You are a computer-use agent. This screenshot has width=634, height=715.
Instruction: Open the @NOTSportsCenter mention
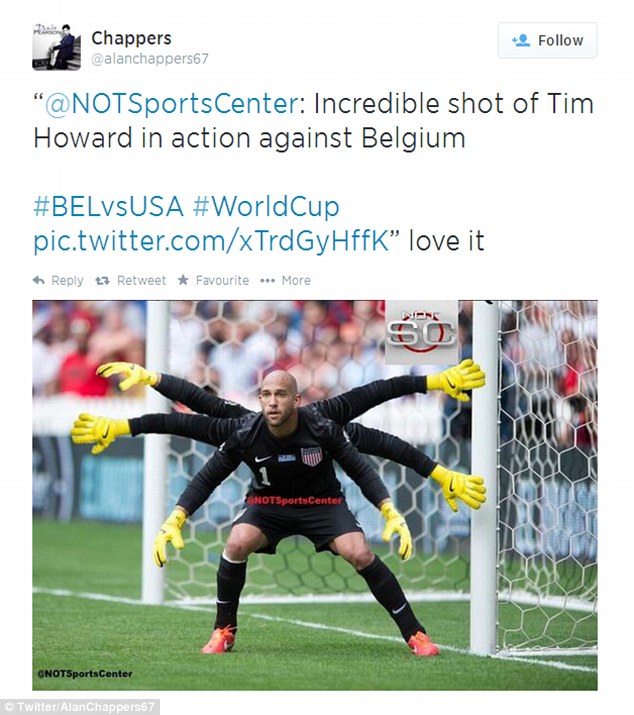click(171, 104)
